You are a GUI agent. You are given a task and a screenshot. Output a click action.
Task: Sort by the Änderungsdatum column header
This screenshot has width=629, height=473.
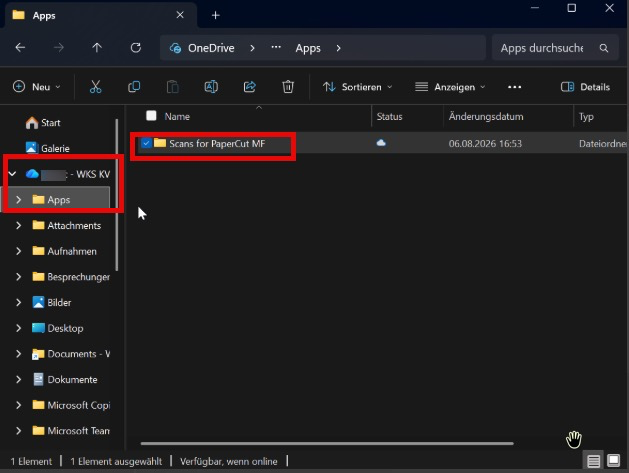coord(486,116)
